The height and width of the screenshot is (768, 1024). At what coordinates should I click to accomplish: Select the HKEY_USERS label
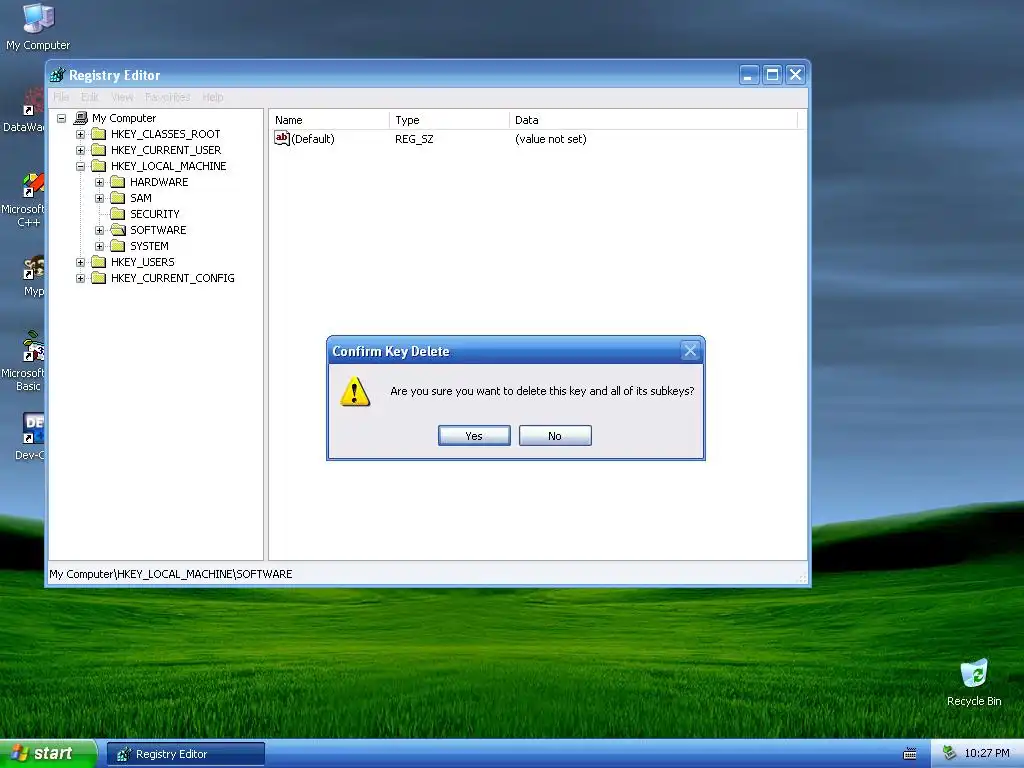[142, 263]
